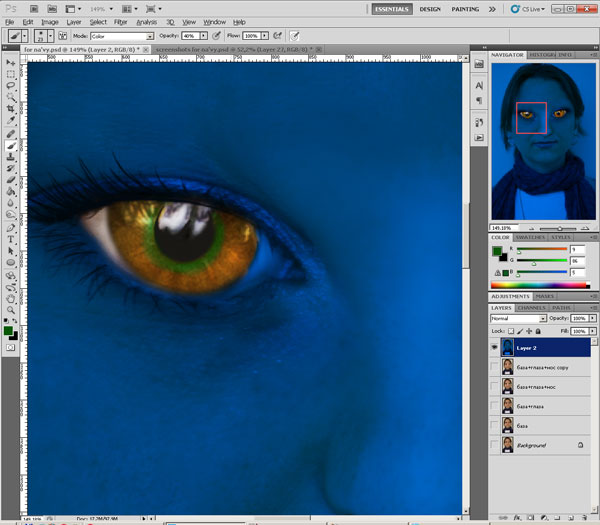Select the Brush tool in toolbox

[x=11, y=144]
